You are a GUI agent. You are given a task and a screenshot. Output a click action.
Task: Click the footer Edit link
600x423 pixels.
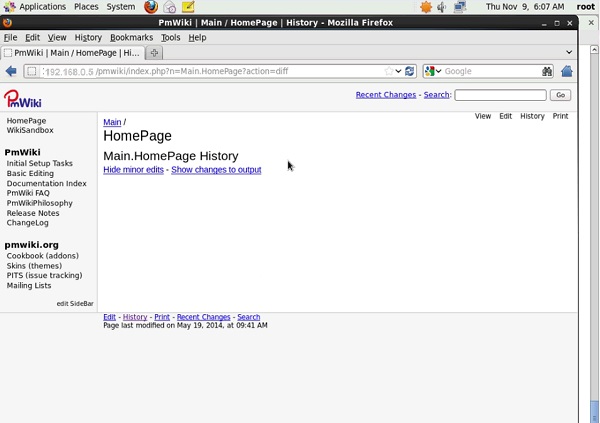(x=109, y=317)
